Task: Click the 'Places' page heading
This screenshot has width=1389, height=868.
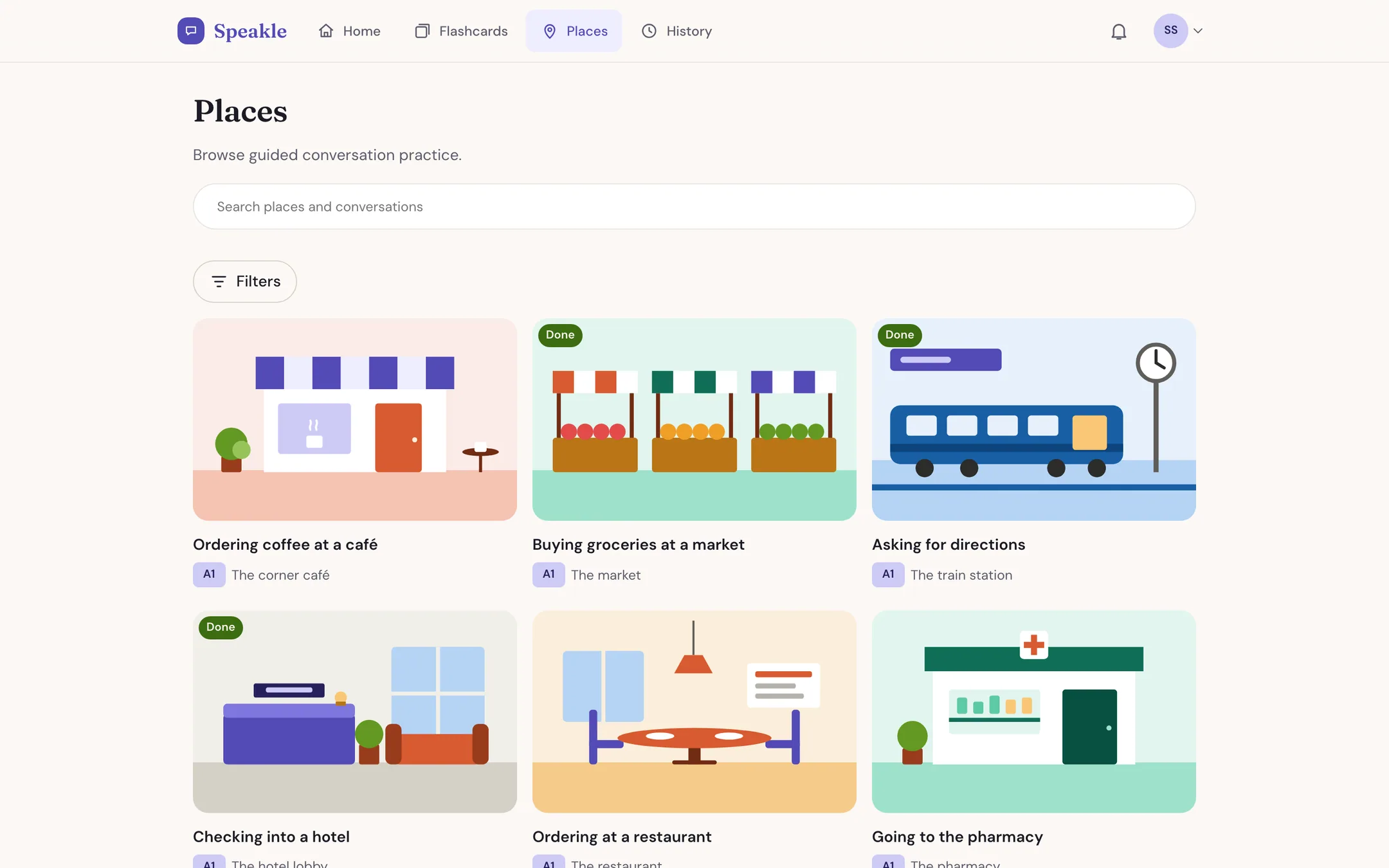Action: click(241, 111)
